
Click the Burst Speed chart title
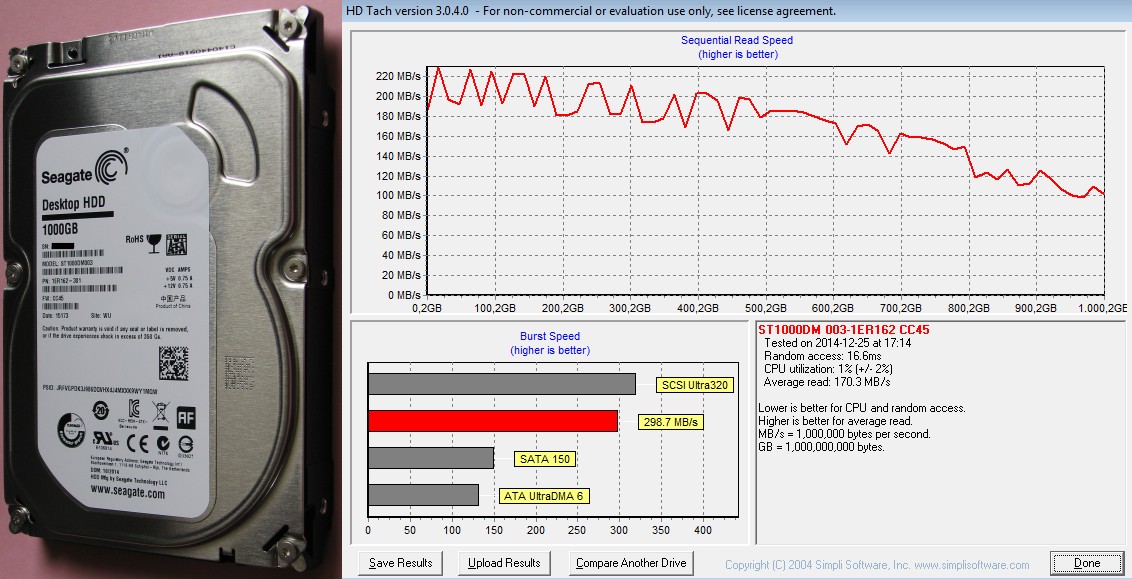550,336
